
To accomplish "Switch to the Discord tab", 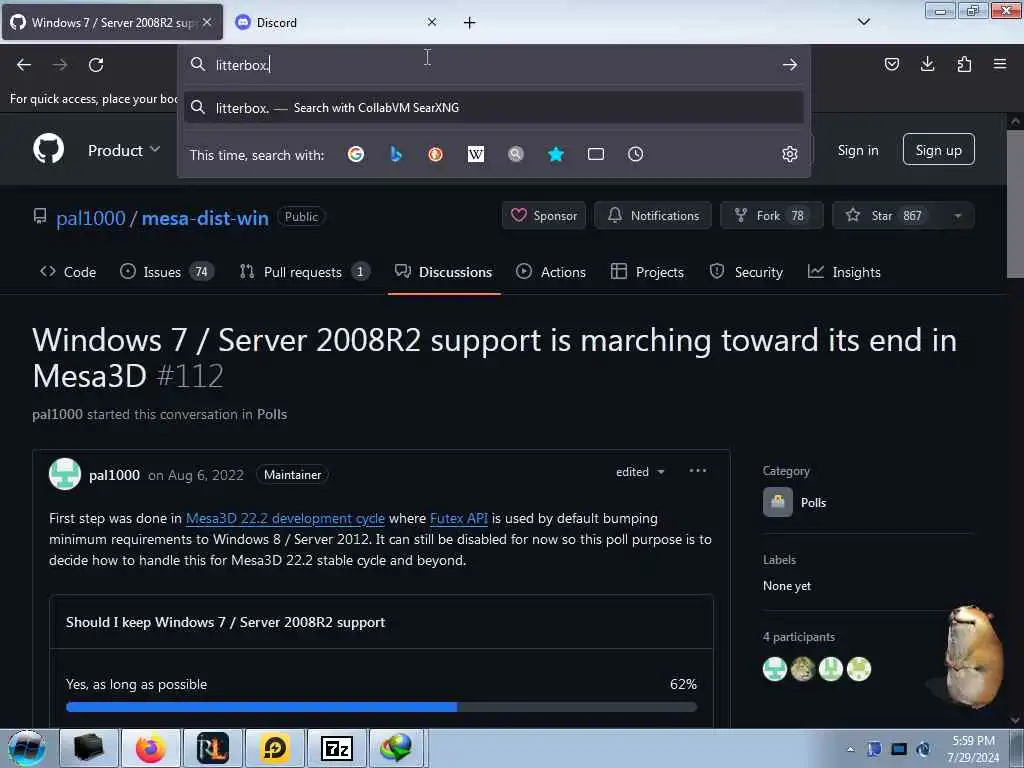I will [x=336, y=22].
